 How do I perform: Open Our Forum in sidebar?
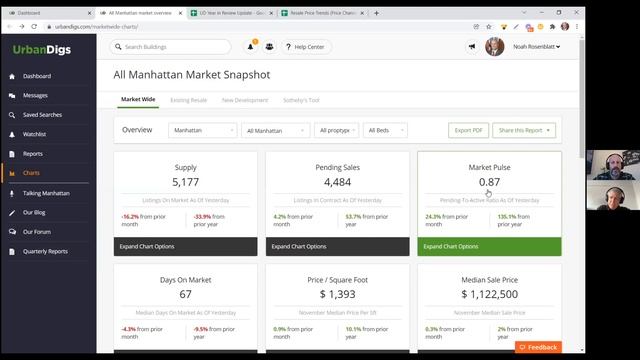[37, 231]
